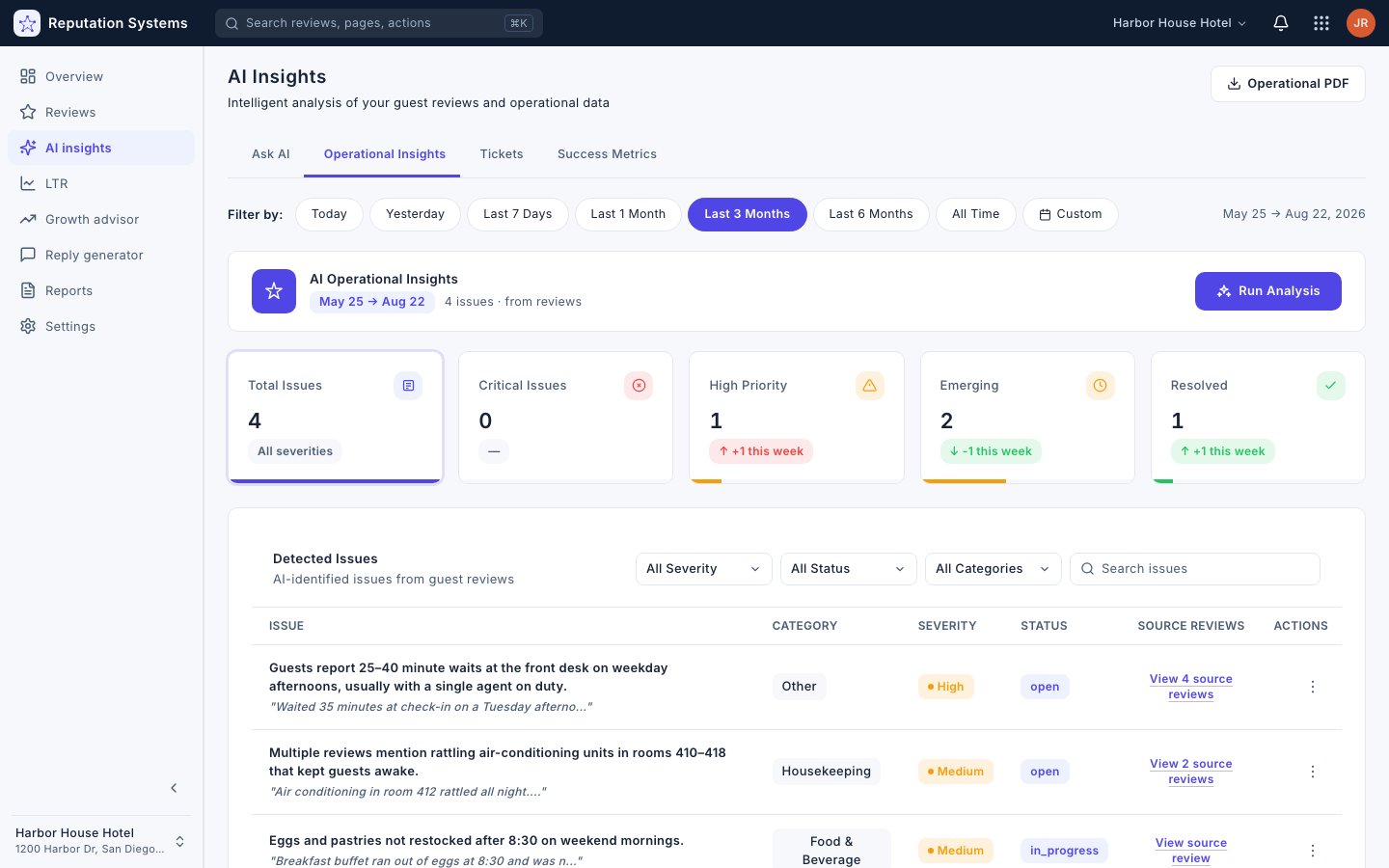The height and width of the screenshot is (868, 1389).
Task: Open LTR in the sidebar
Action: pyautogui.click(x=101, y=183)
